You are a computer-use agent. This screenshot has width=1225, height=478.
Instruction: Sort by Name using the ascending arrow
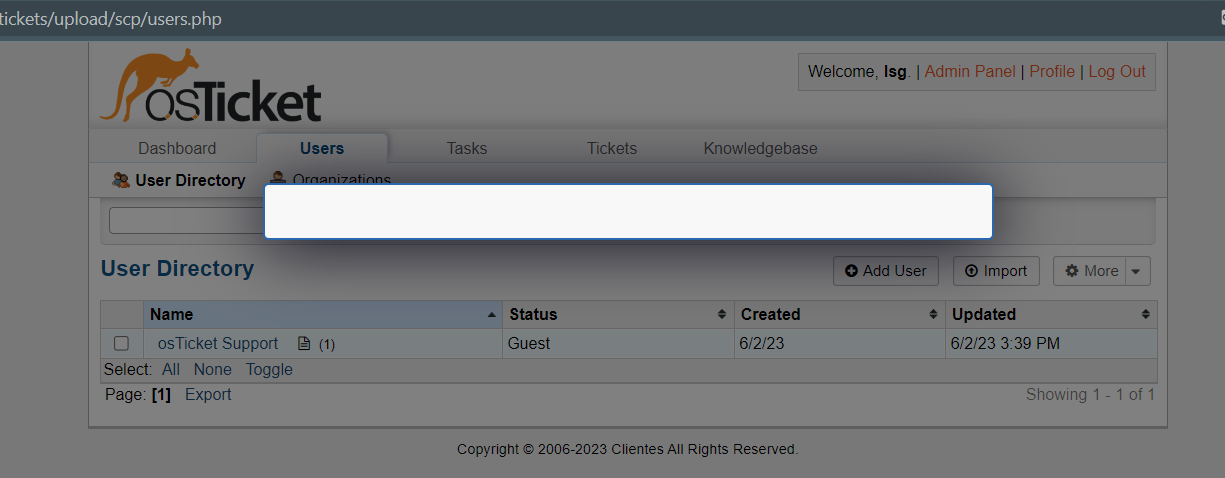click(x=491, y=315)
